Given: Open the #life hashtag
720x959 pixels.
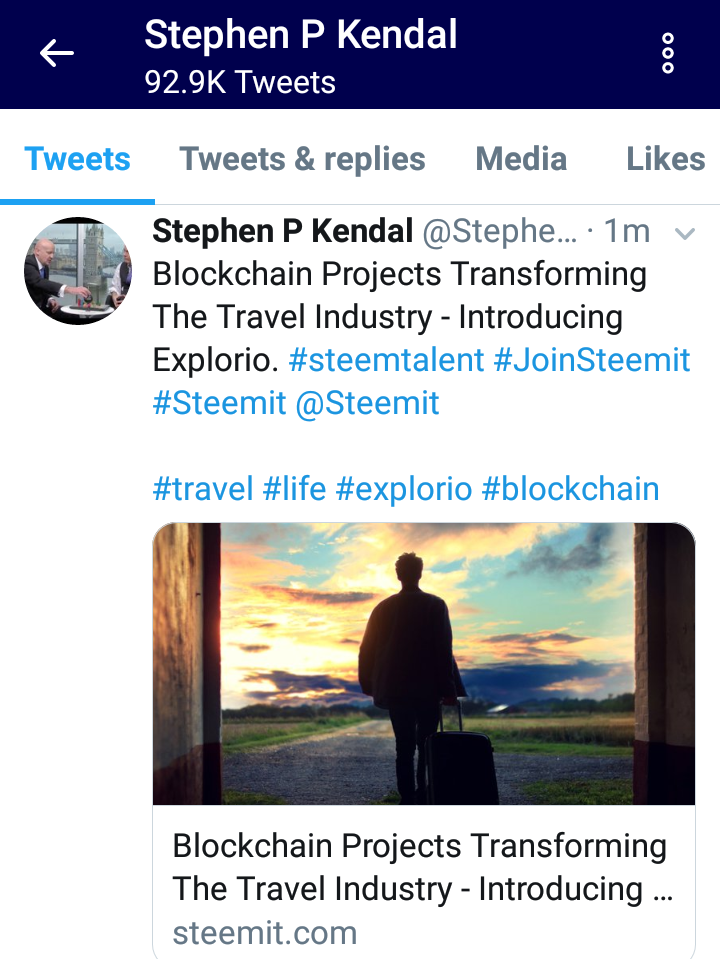Looking at the screenshot, I should (x=294, y=489).
